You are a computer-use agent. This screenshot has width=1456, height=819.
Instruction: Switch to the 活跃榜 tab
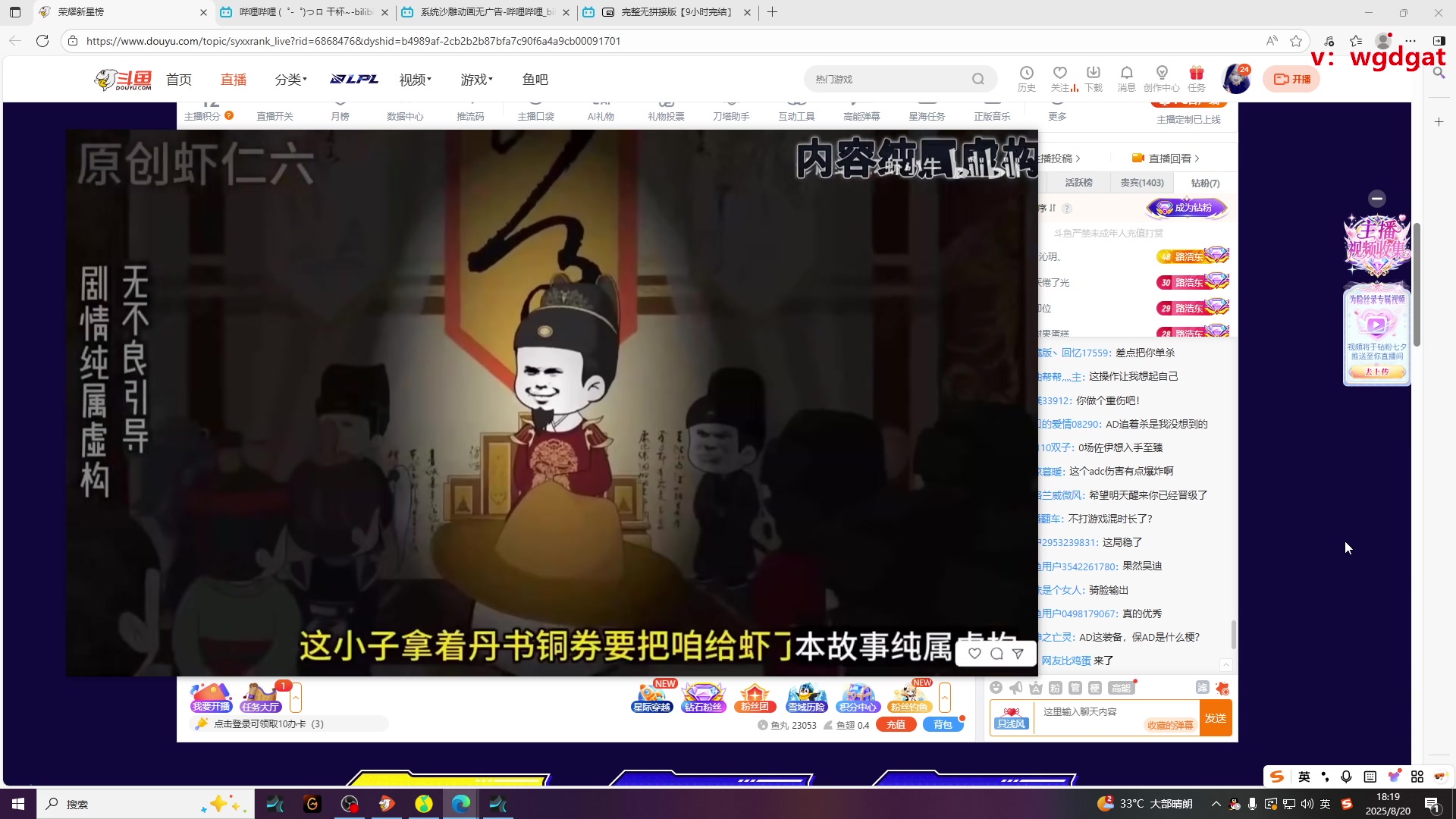coord(1078,183)
